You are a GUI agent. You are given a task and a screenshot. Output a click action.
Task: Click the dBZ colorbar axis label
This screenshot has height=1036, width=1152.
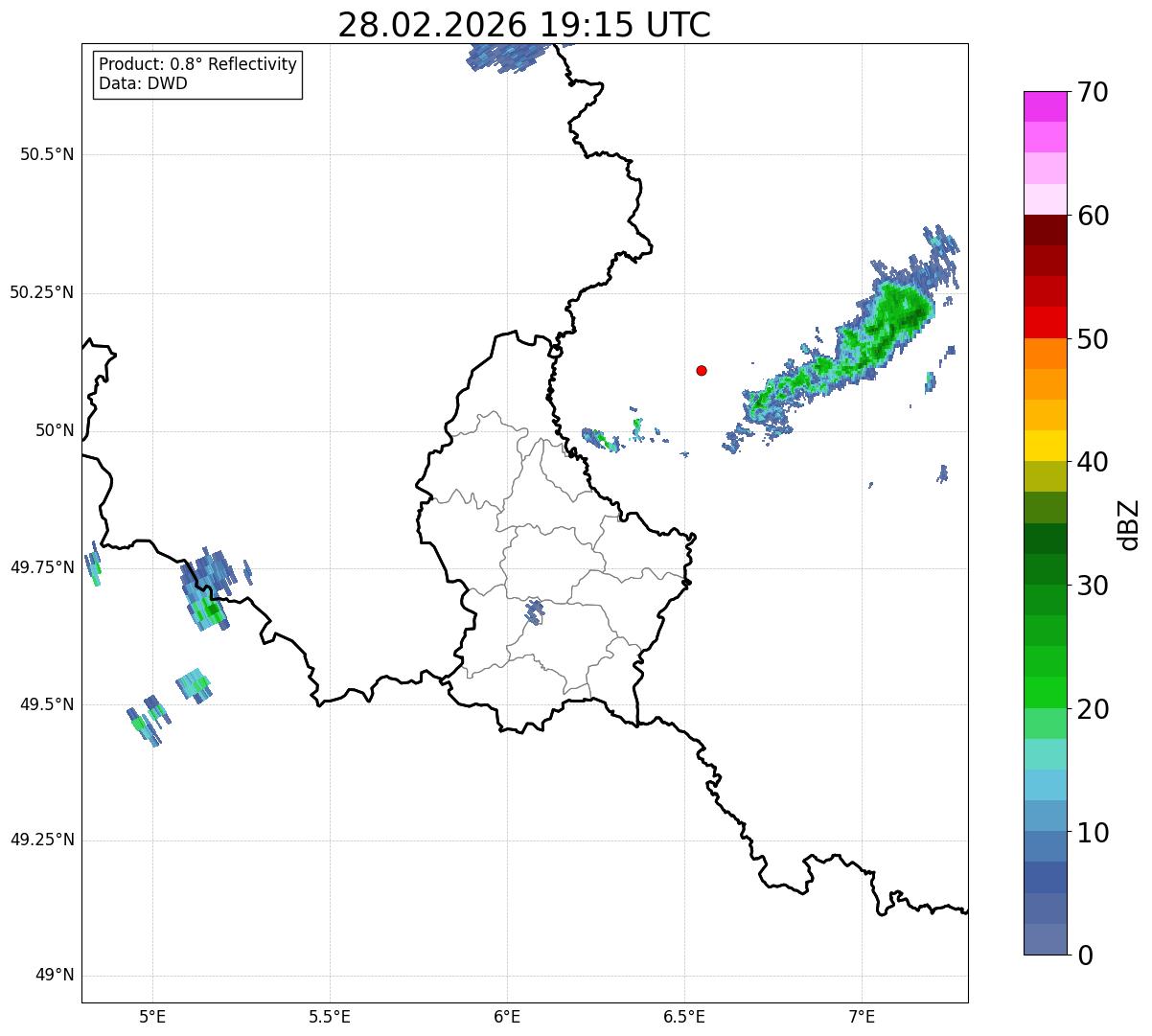click(x=1129, y=523)
